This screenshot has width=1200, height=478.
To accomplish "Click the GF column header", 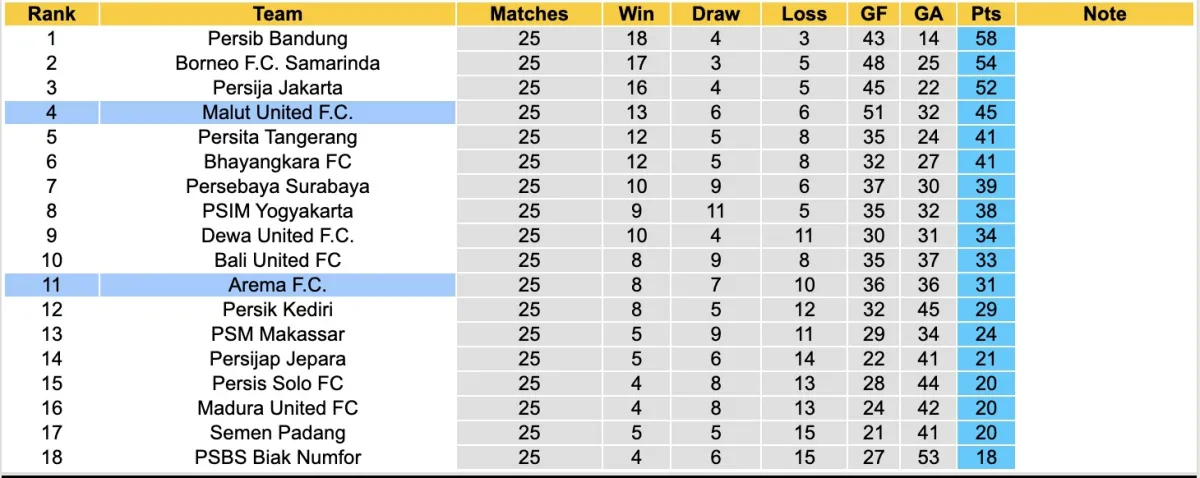I will point(873,14).
